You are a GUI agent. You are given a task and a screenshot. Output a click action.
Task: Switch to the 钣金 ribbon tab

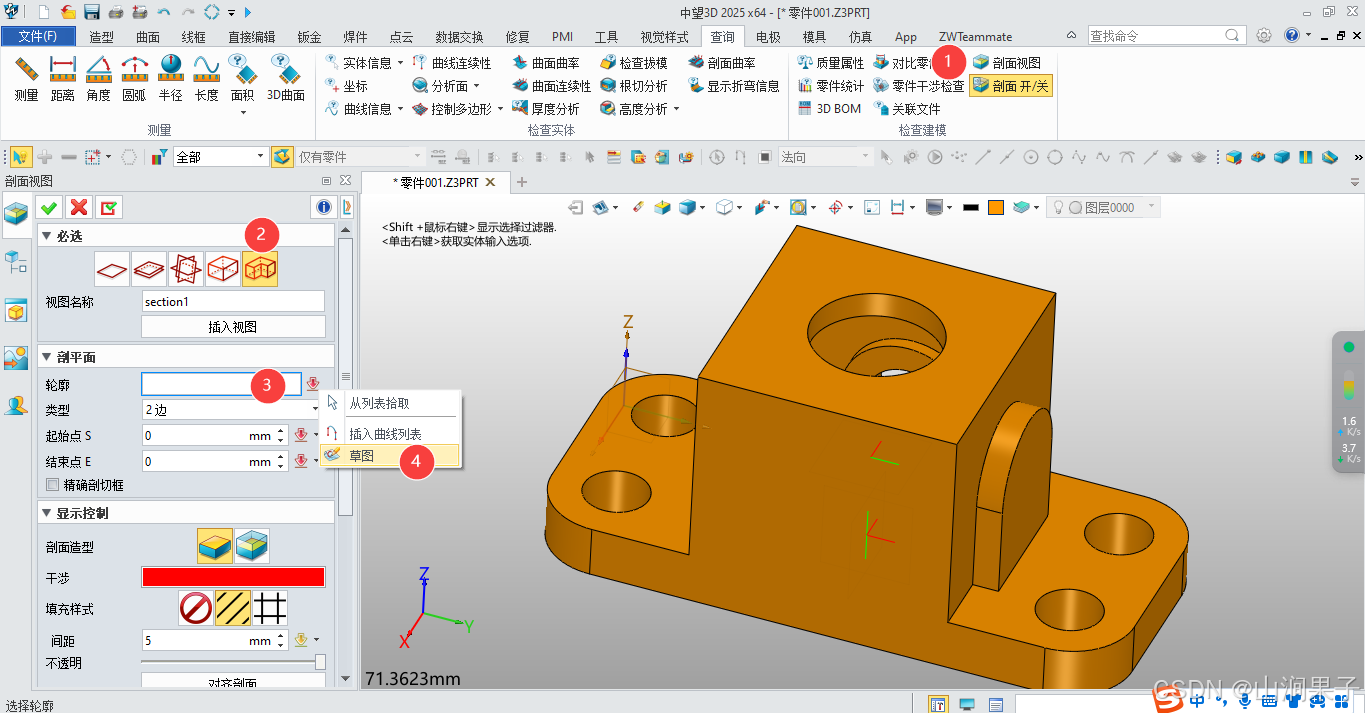tap(309, 37)
